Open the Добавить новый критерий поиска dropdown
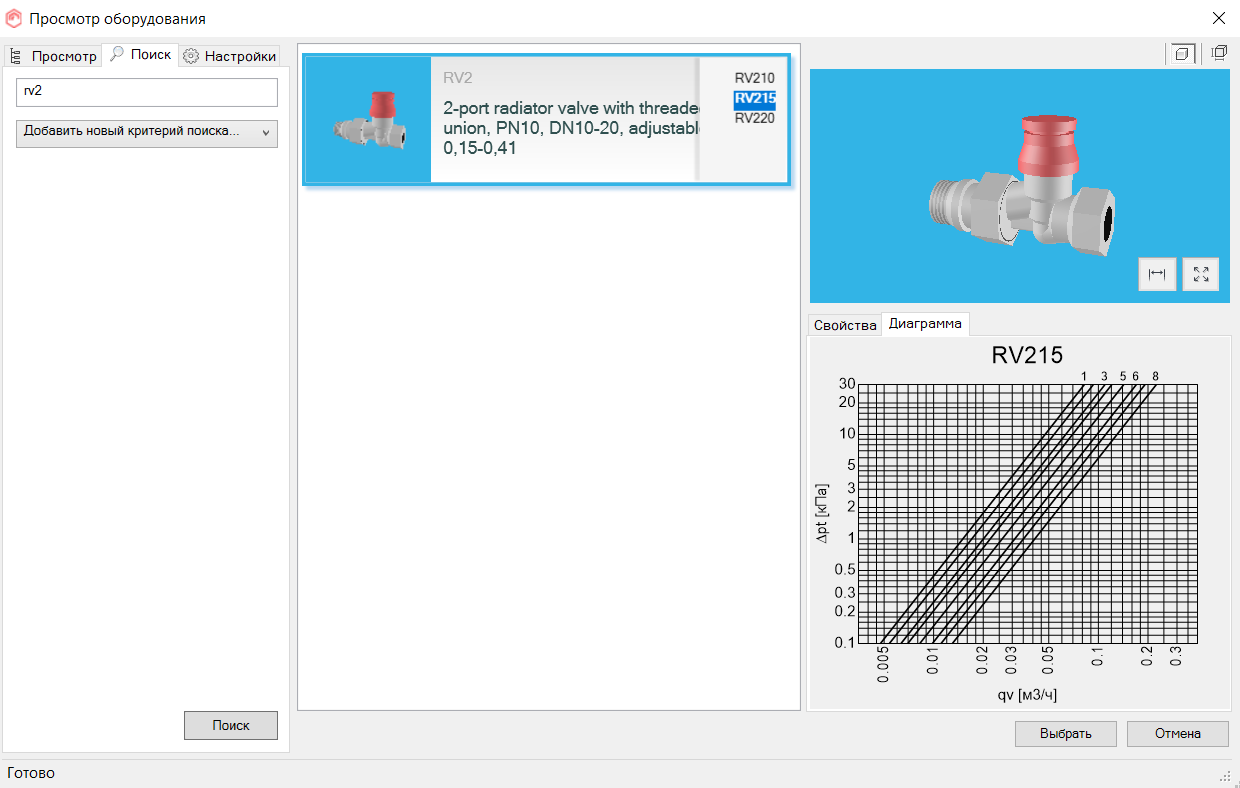Viewport: 1240px width, 788px height. [x=147, y=133]
